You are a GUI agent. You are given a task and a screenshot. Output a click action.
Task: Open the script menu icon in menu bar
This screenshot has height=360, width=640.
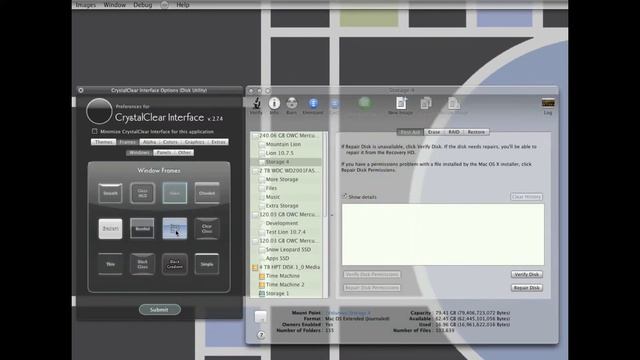[x=164, y=5]
